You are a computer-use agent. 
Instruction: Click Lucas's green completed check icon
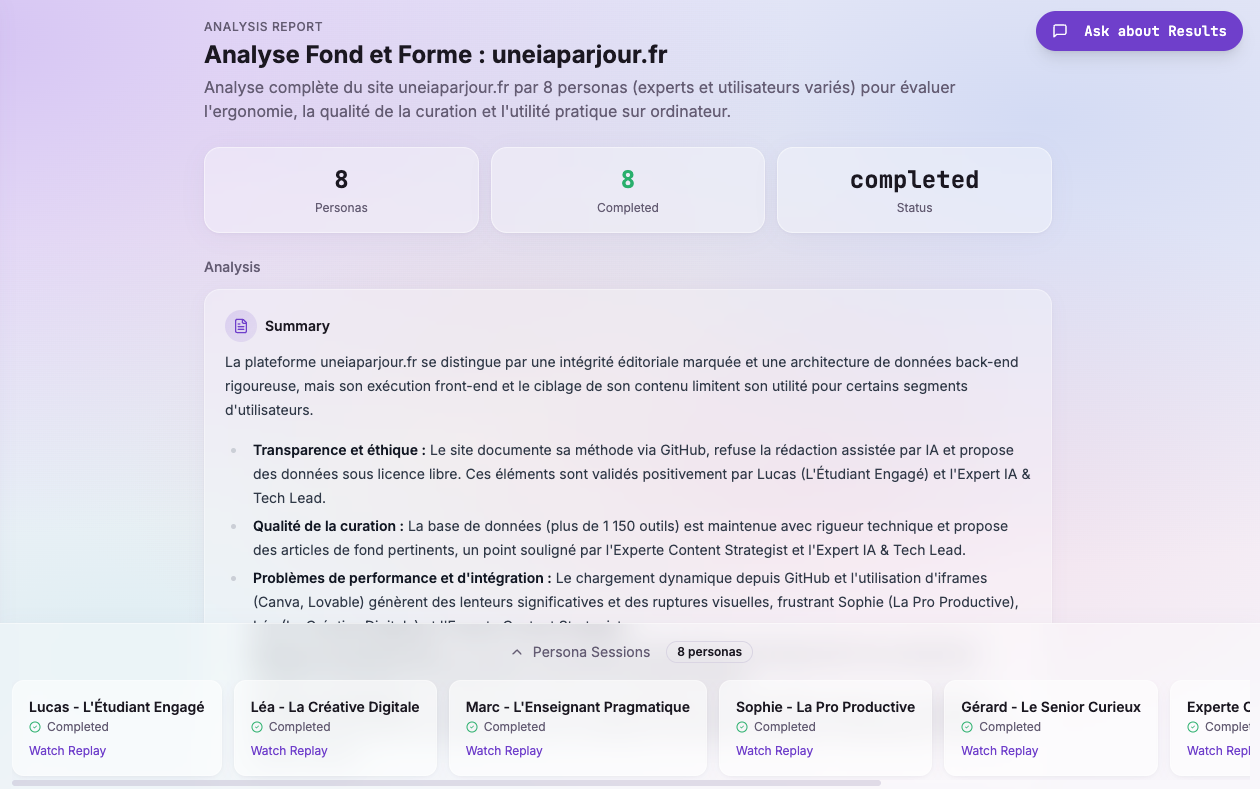[x=35, y=727]
